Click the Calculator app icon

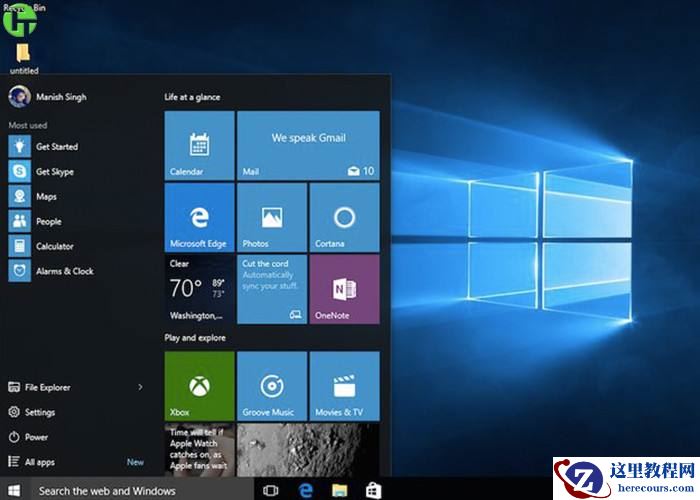(x=20, y=246)
